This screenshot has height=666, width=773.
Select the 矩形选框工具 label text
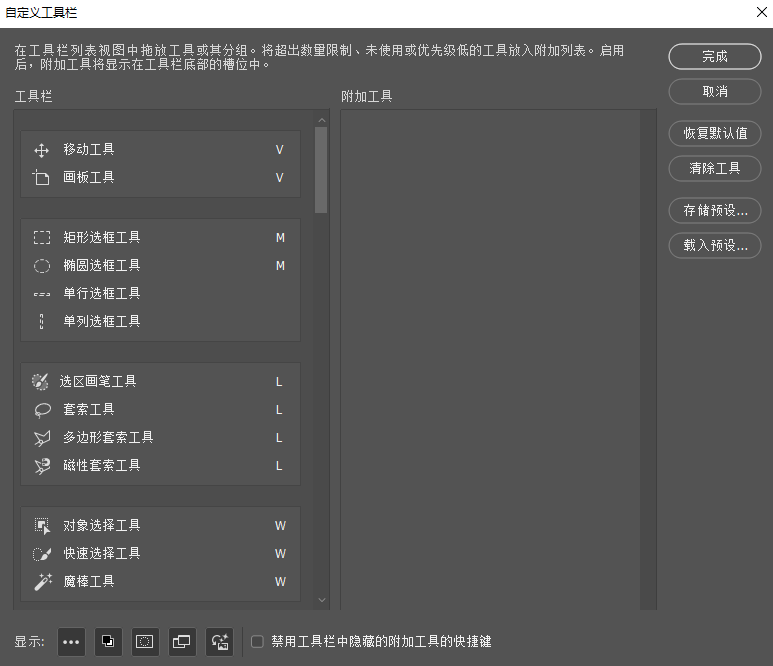point(102,238)
